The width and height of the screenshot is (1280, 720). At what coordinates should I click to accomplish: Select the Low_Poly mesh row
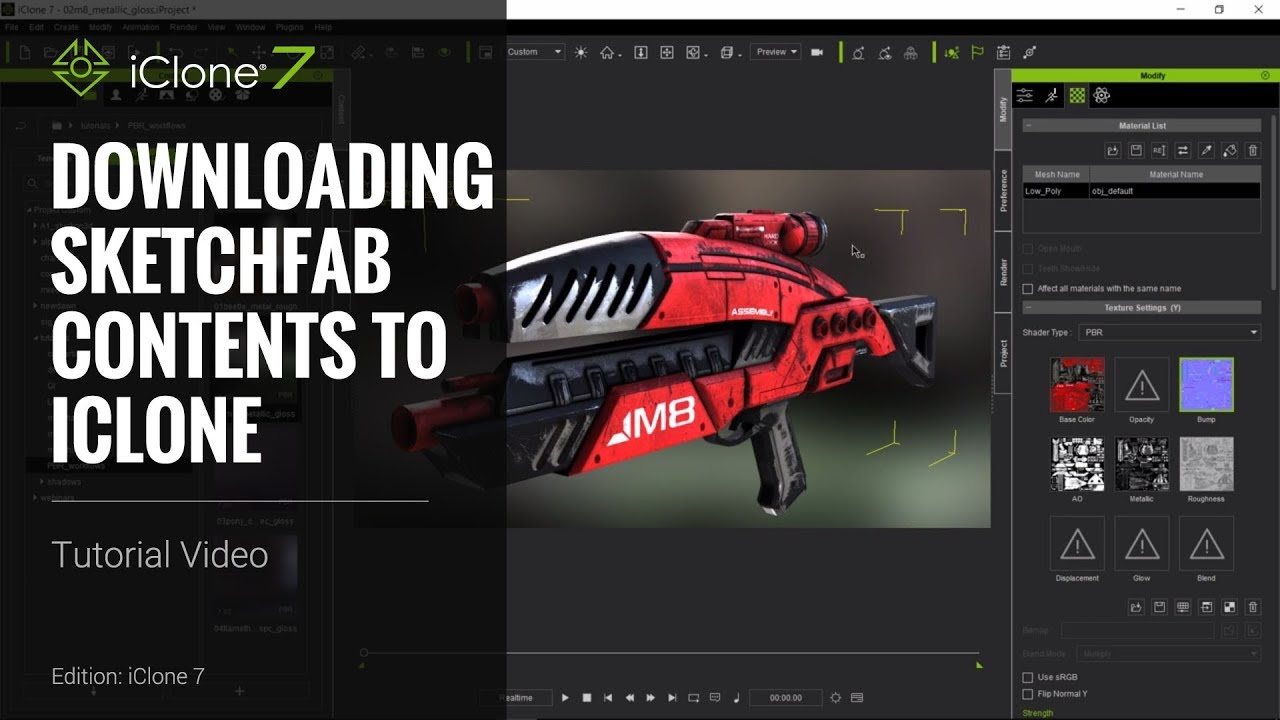(x=1142, y=191)
